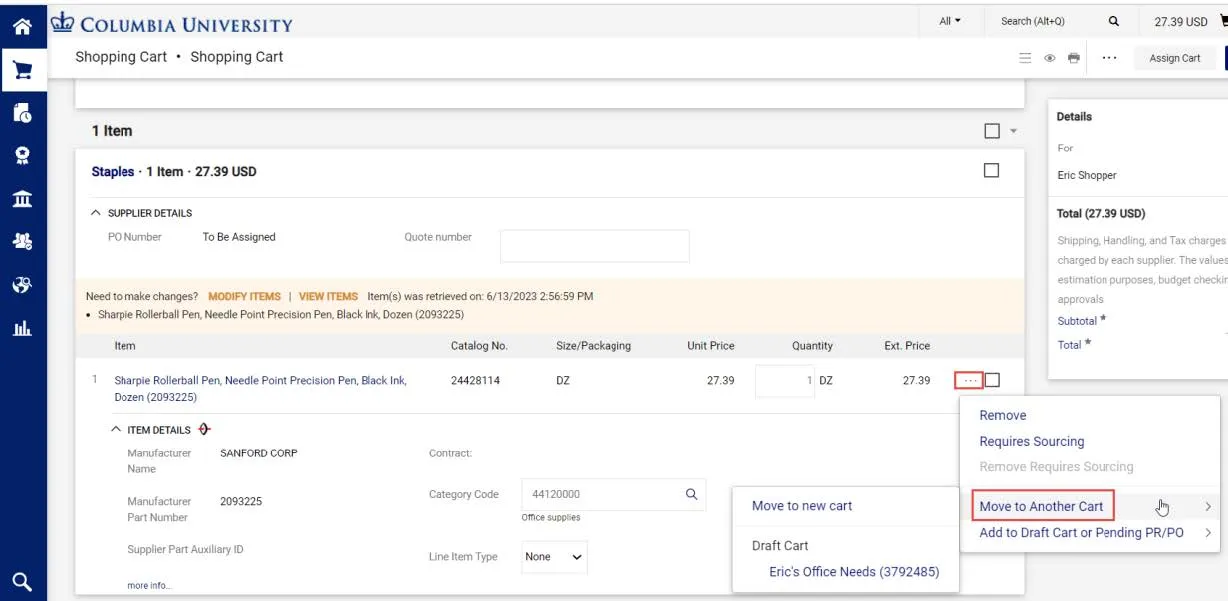Click the Quote number input field
This screenshot has height=601, width=1228.
click(x=594, y=246)
